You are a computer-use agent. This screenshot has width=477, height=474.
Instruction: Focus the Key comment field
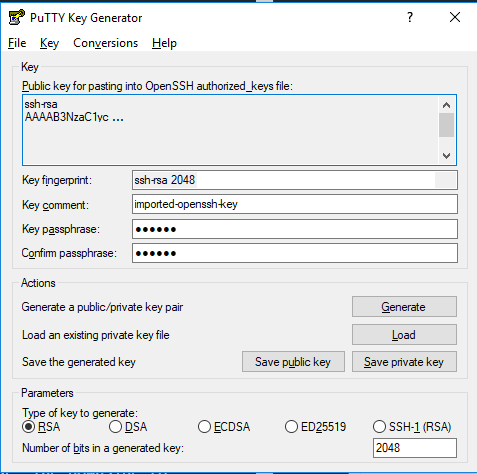(x=295, y=204)
